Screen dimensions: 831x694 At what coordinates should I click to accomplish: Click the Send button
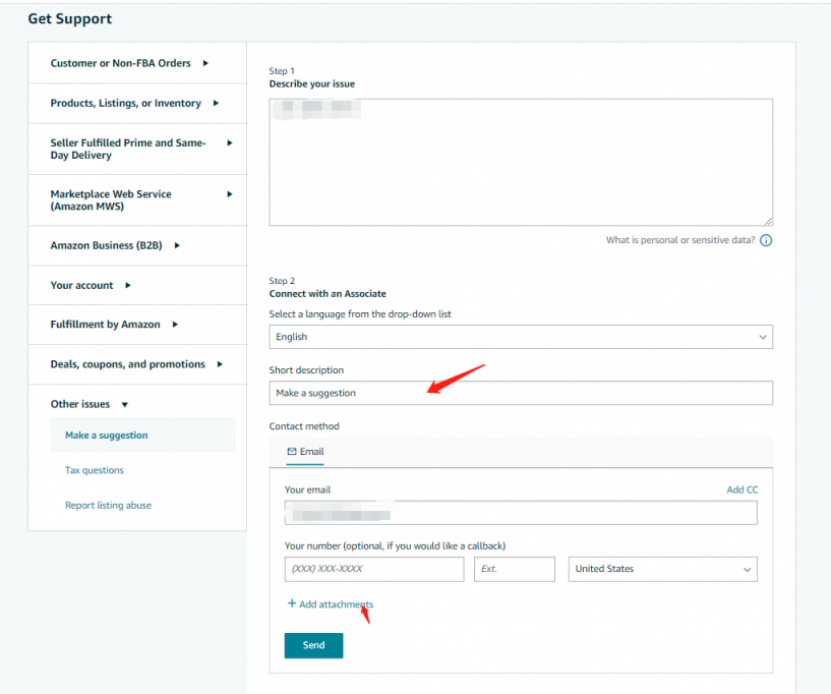coord(314,645)
